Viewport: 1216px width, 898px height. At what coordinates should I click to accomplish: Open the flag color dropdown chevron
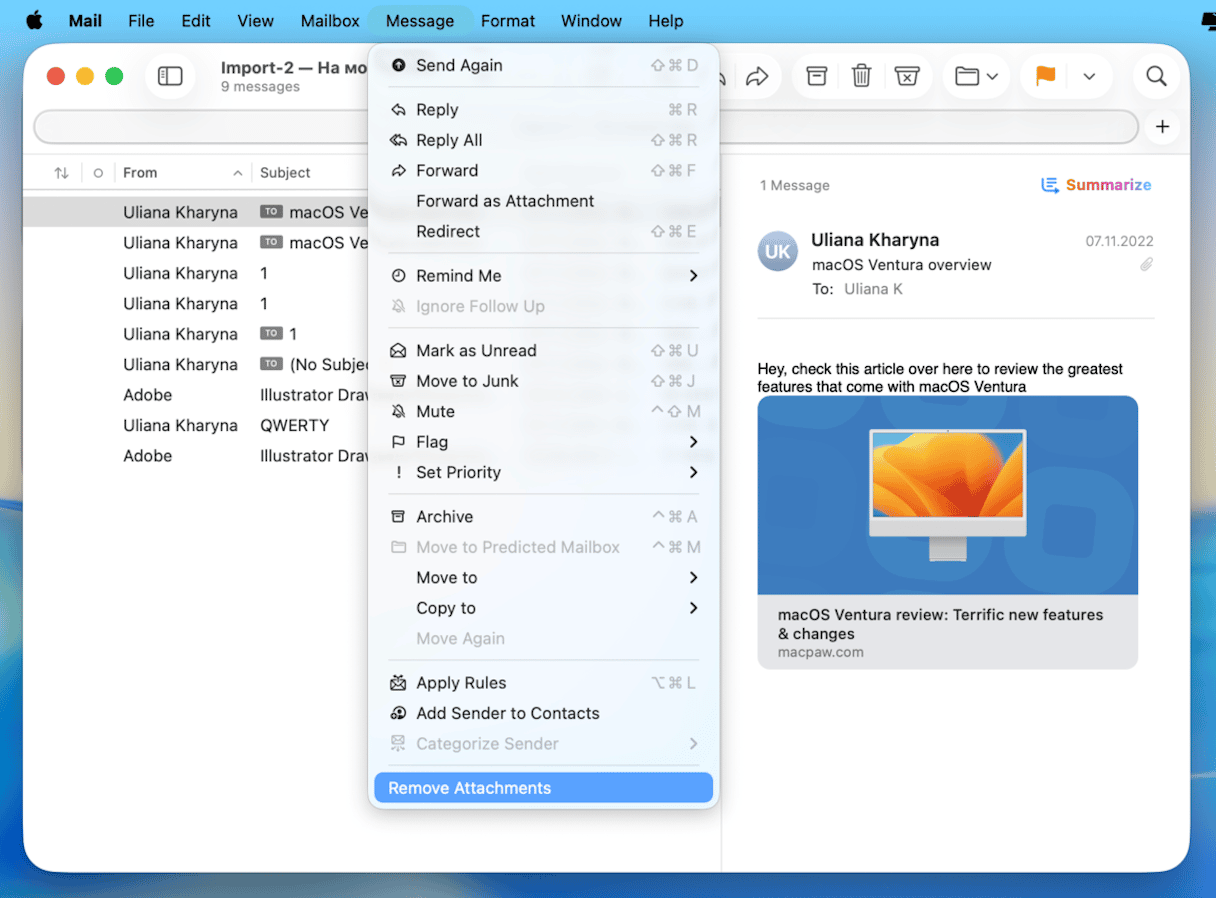(x=1090, y=76)
